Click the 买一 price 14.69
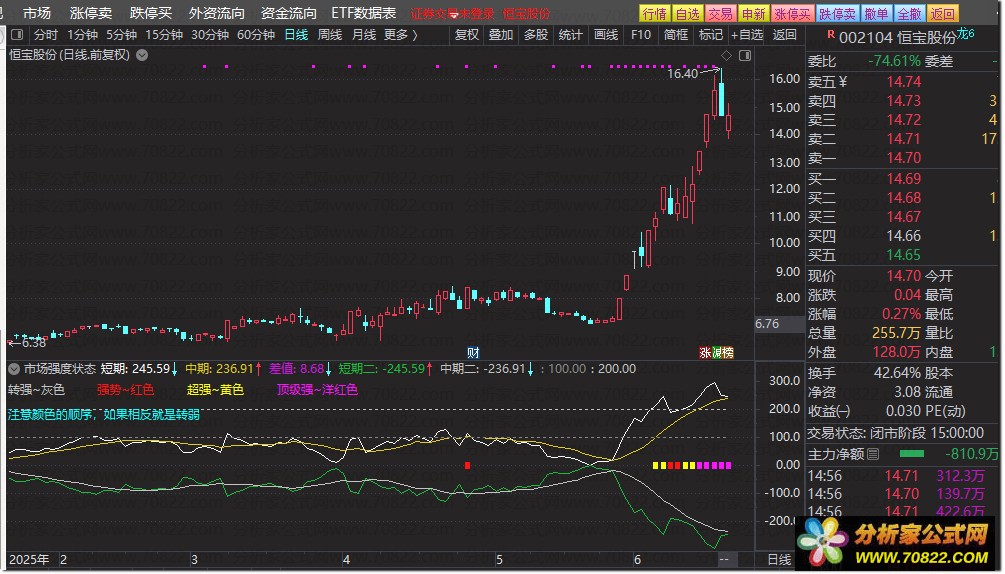1005x574 pixels. coord(904,179)
